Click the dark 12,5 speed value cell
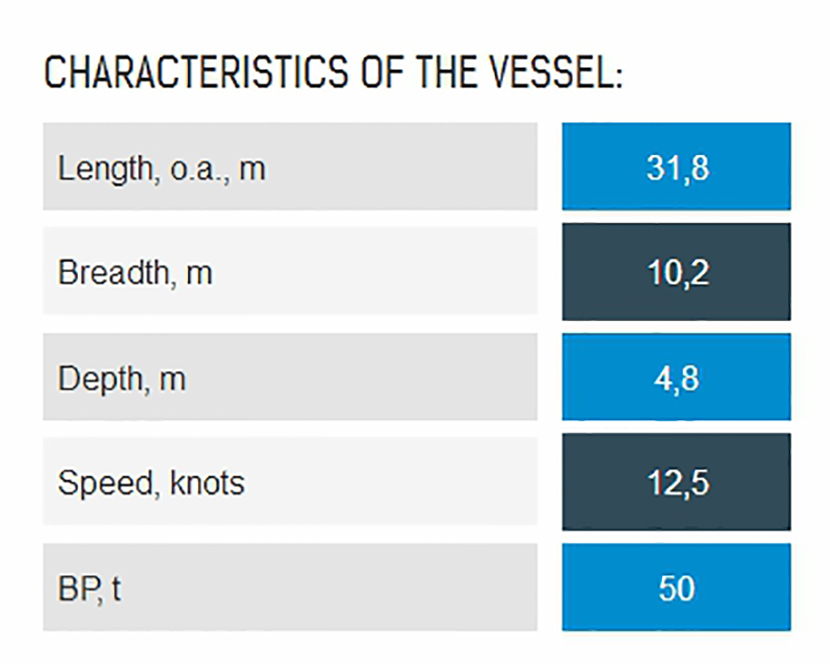830x664 pixels. click(677, 483)
